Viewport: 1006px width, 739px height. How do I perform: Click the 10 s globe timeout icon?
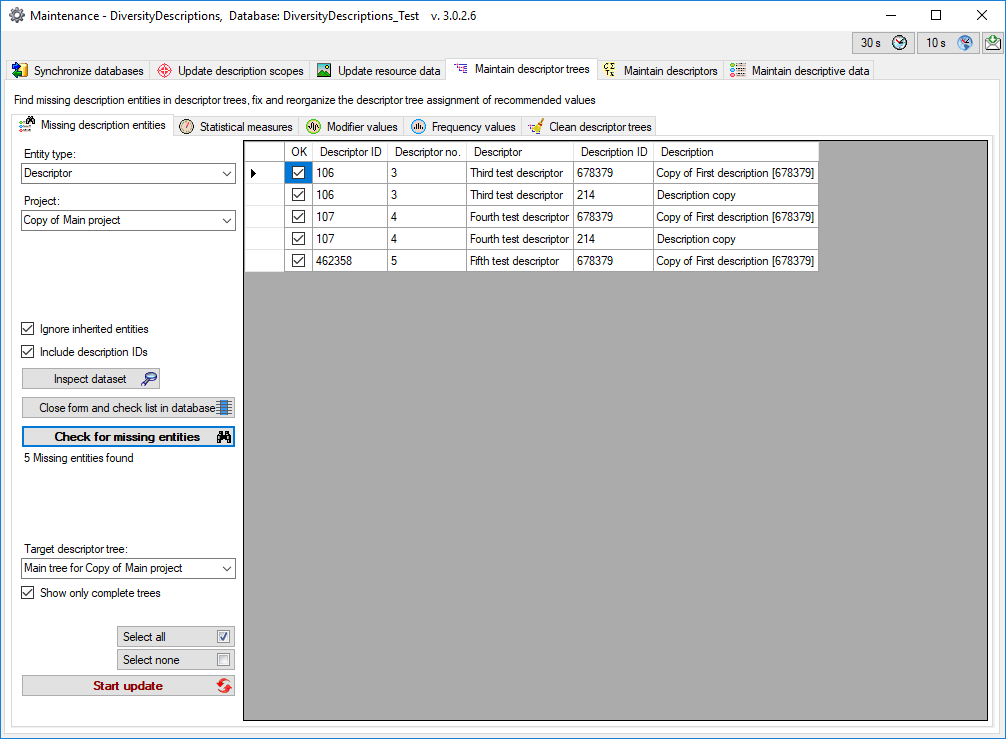[965, 43]
